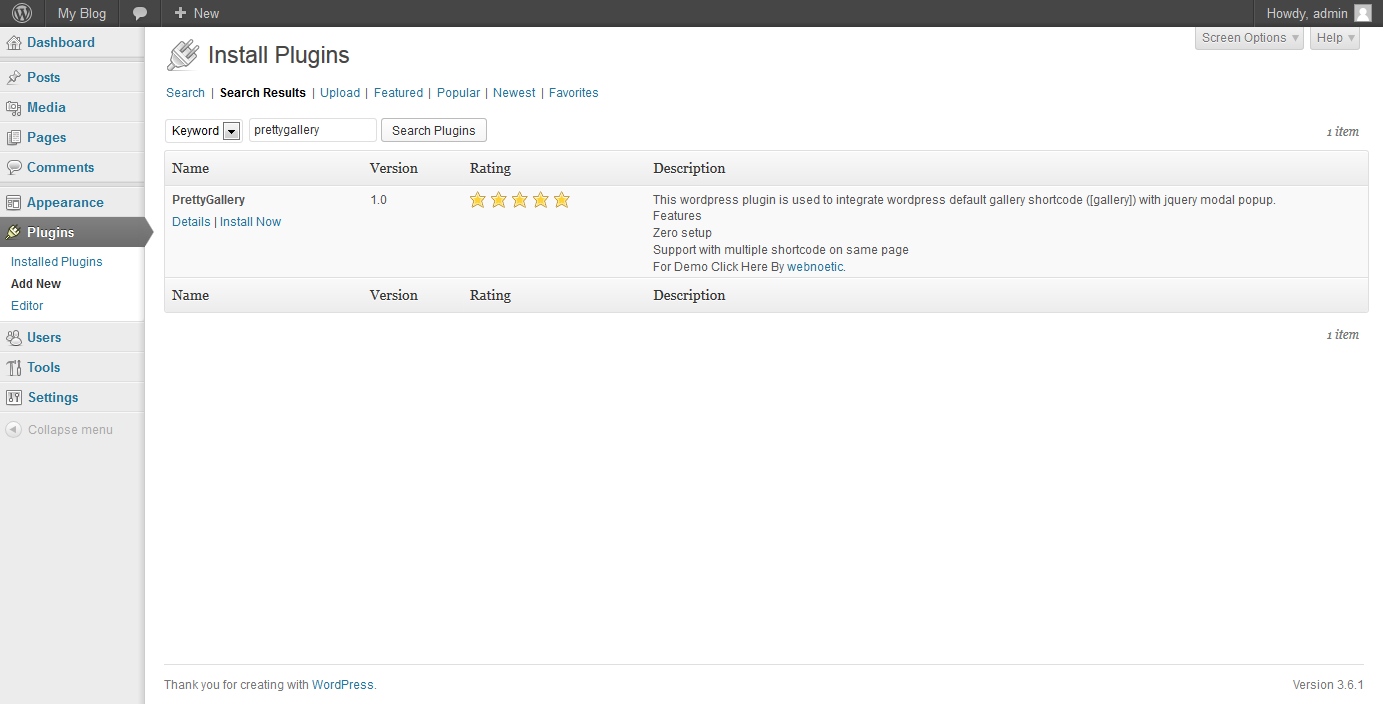1383x704 pixels.
Task: Open the New content menu
Action: point(196,13)
